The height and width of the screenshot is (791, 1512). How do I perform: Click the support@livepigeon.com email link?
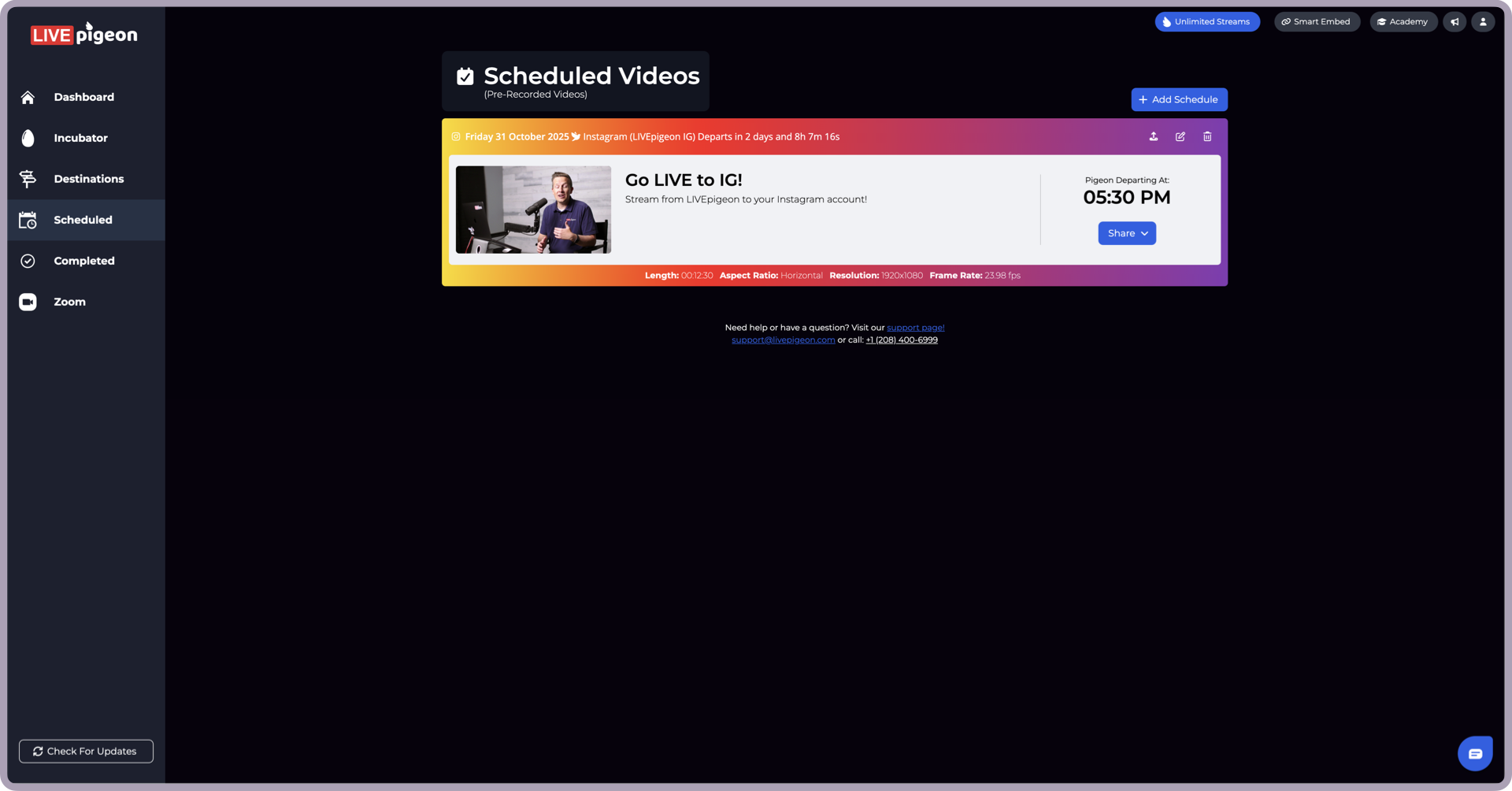tap(783, 340)
